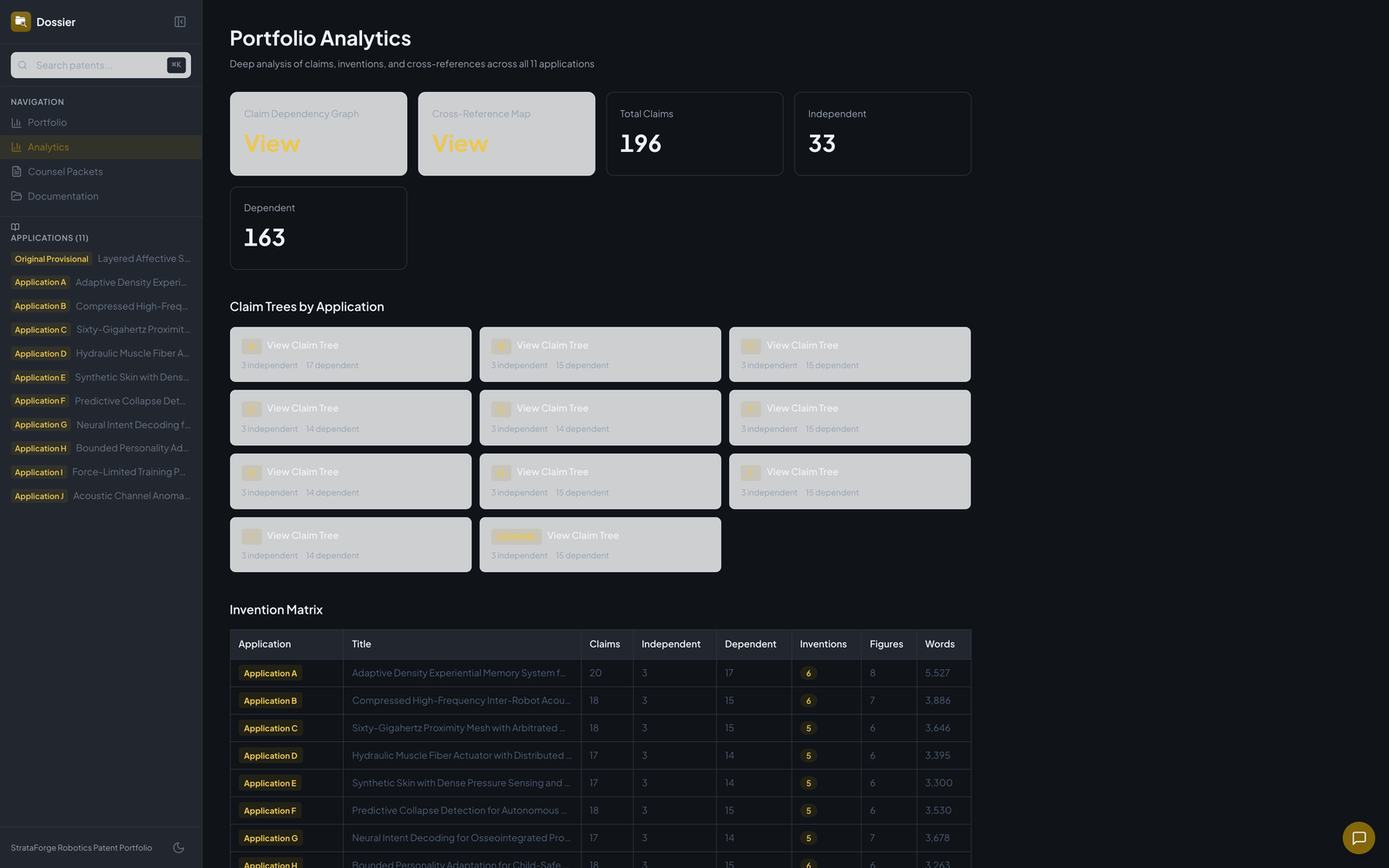Select Application I Force-Limited Training in the sidebar

[101, 472]
